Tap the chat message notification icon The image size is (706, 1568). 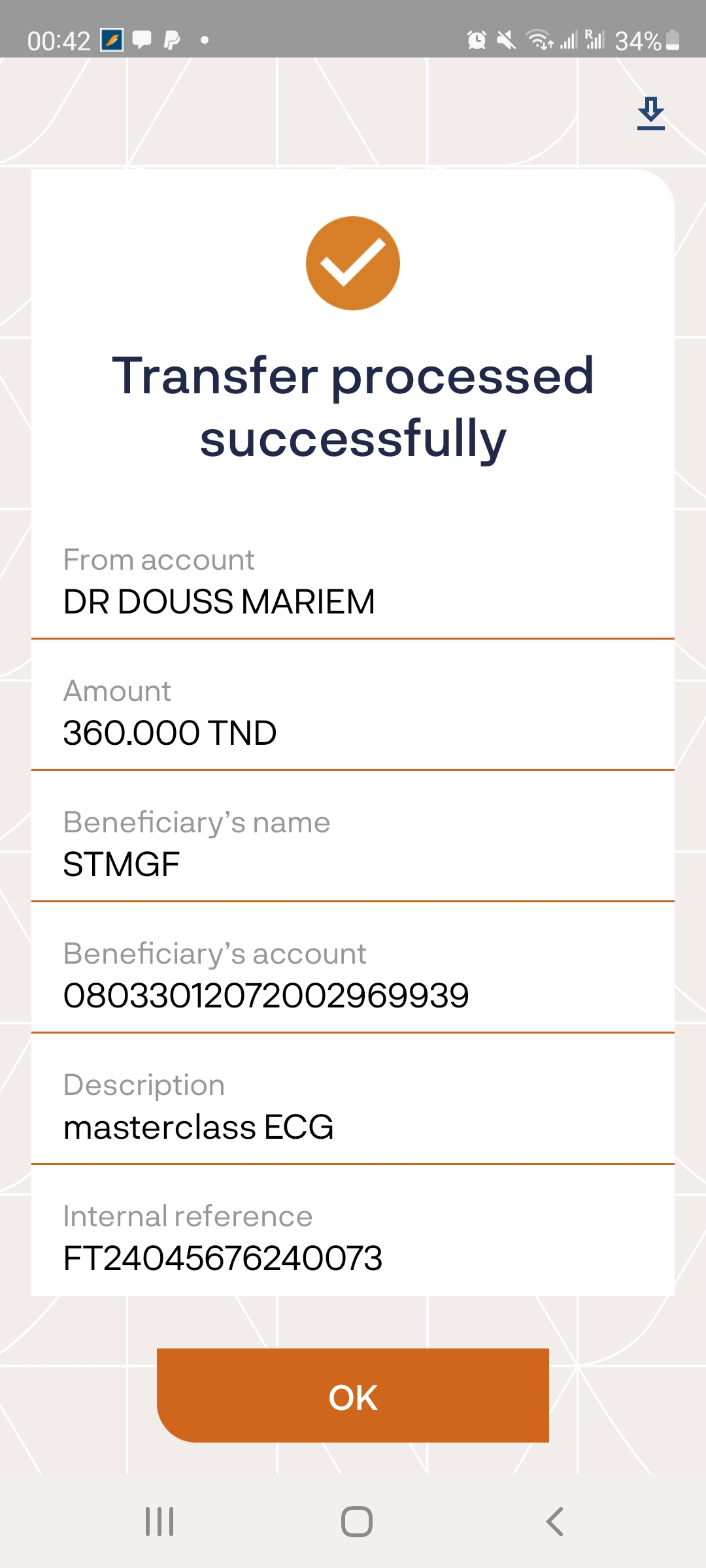pyautogui.click(x=142, y=41)
